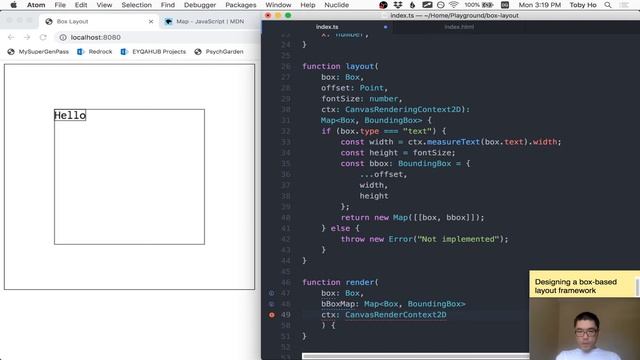Click the square icon beside the clock
Screen dimensions: 640x360
pyautogui.click(x=505, y=5)
